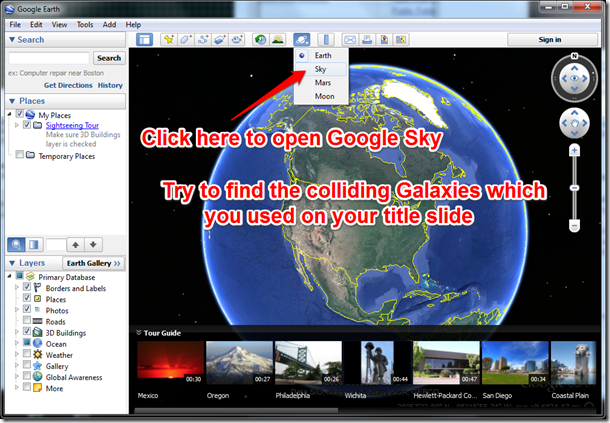
Task: Show historical imagery clock icon
Action: pyautogui.click(x=260, y=40)
